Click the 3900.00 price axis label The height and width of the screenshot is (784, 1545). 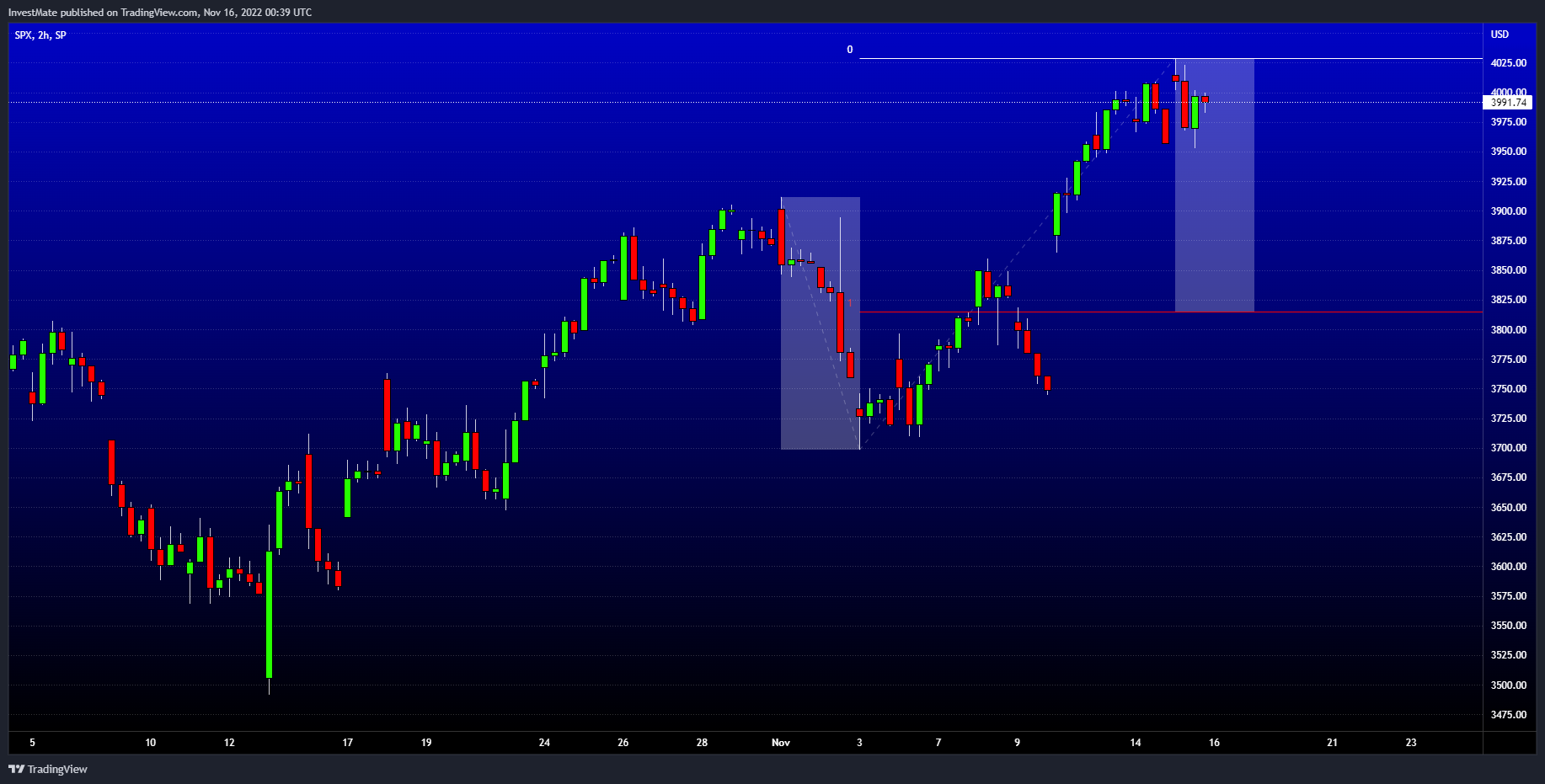click(1508, 211)
